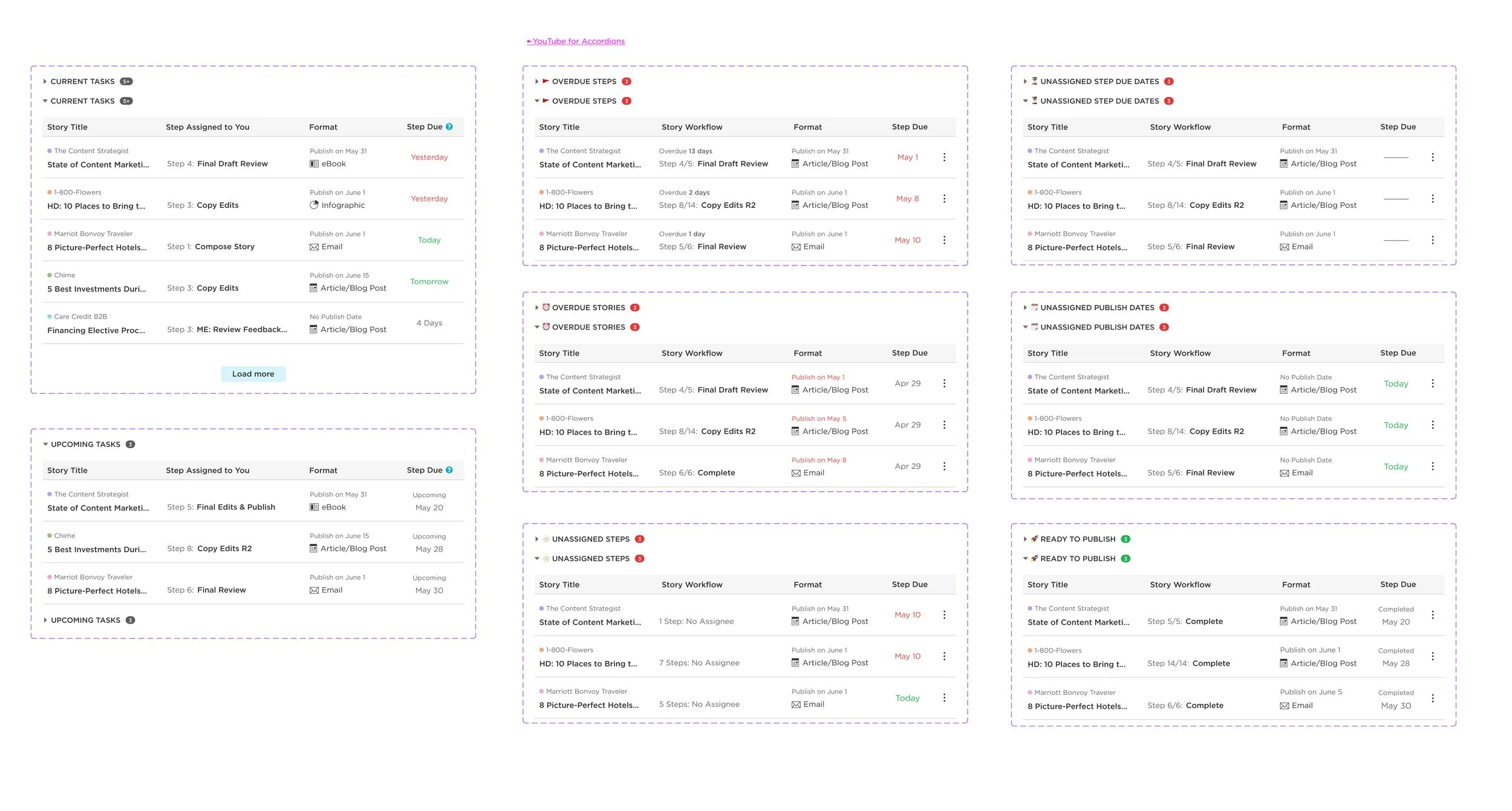The height and width of the screenshot is (811, 1512).
Task: Collapse expanded Overdue Steps accordion
Action: point(536,101)
